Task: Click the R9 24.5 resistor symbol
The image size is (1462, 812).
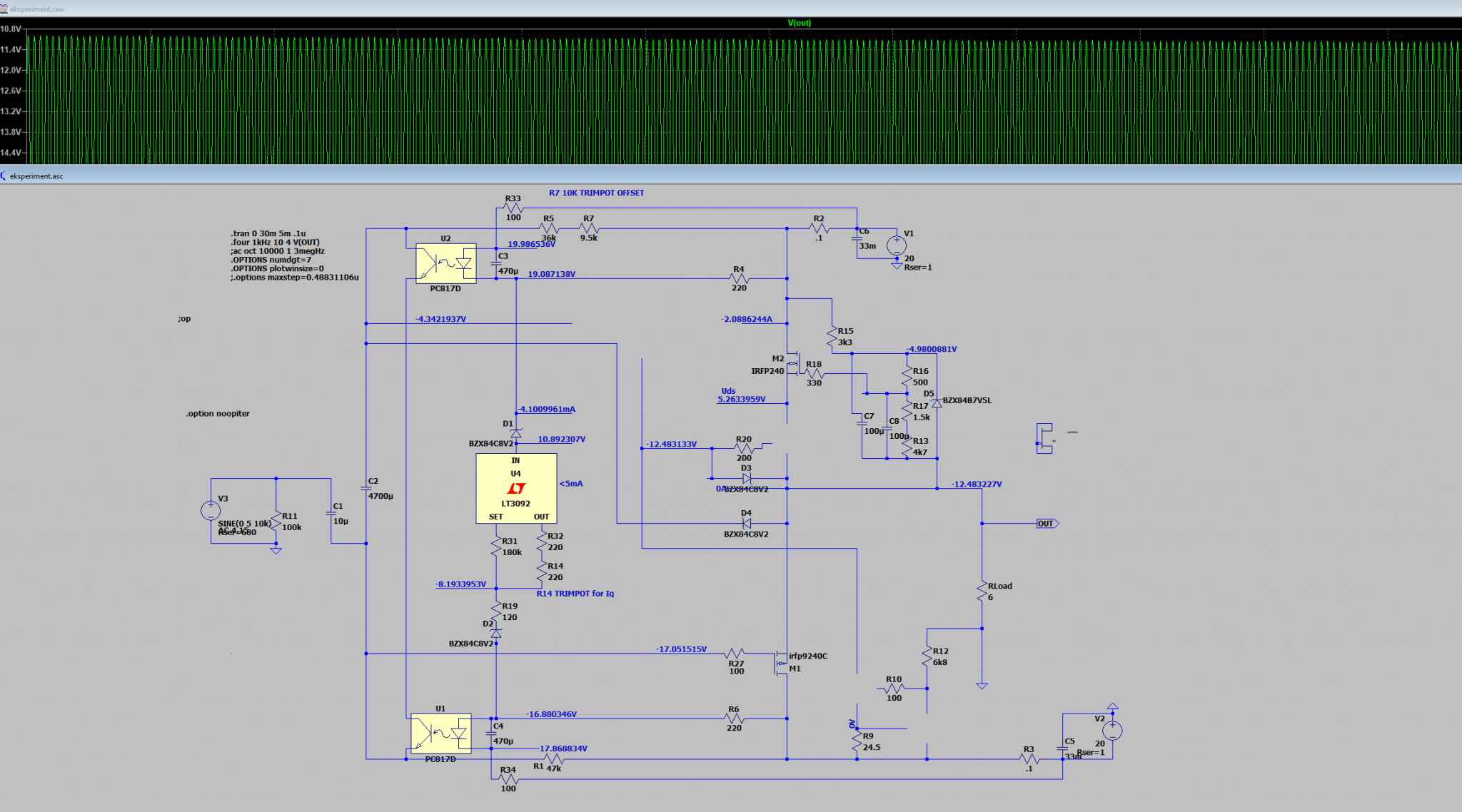Action: (857, 741)
